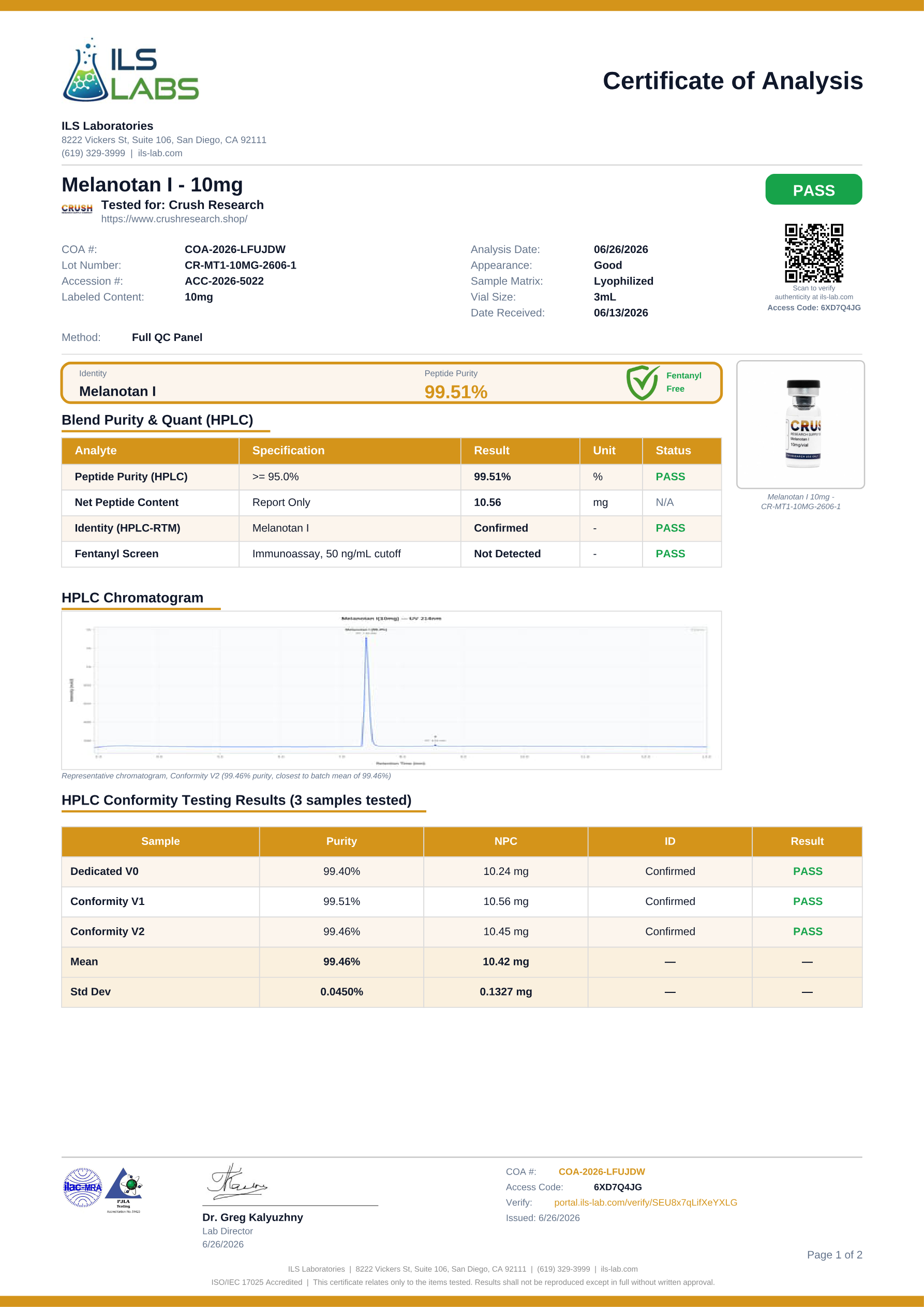Click the ils-lab.com address in header
924x1307 pixels.
tap(160, 153)
